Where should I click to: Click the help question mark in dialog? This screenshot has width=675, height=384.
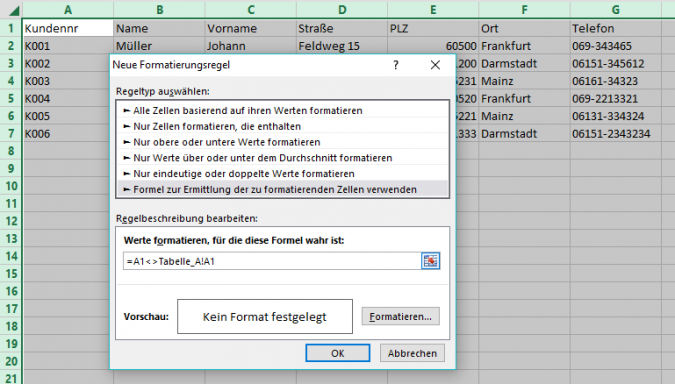(396, 65)
